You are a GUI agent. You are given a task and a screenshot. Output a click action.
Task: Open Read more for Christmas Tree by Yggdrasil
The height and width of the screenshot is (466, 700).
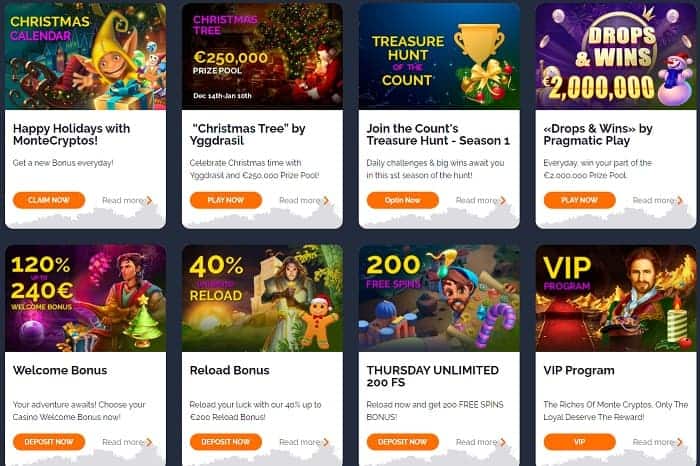304,200
